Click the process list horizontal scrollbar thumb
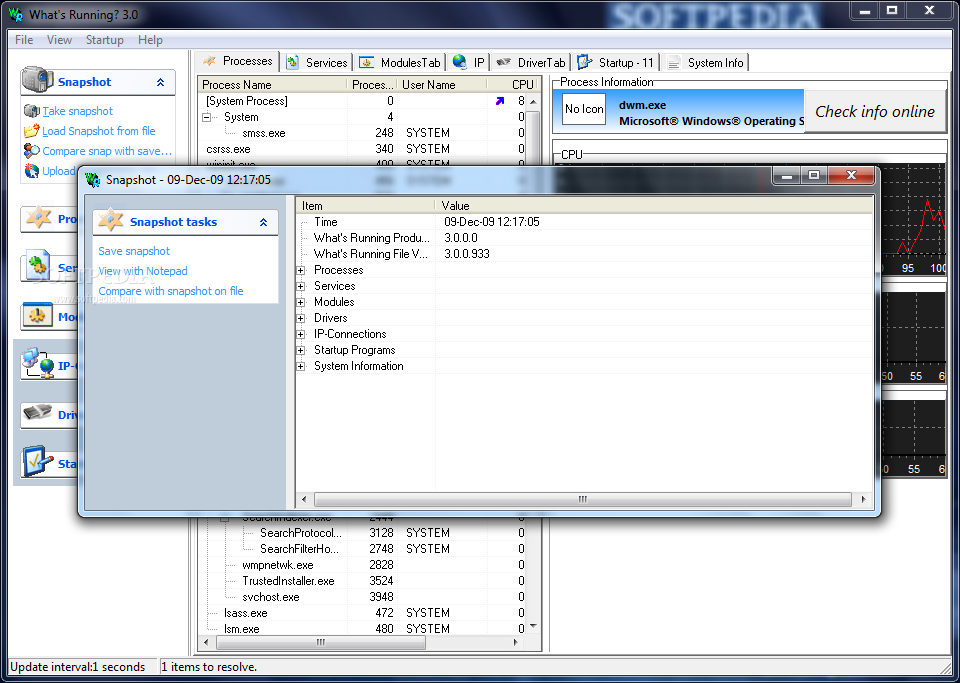Screen dimensions: 960x683 (321, 643)
